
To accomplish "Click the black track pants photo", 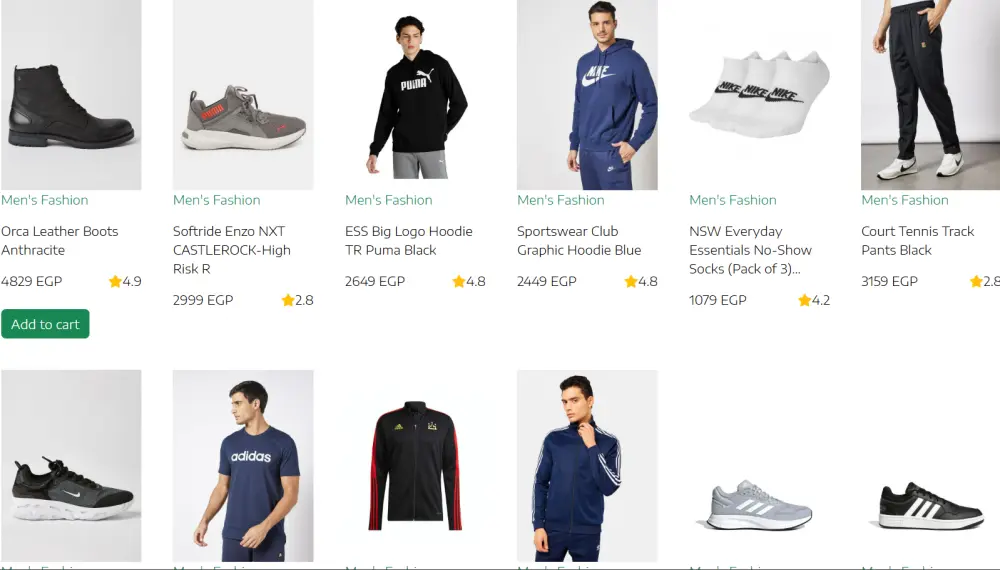I will [930, 95].
